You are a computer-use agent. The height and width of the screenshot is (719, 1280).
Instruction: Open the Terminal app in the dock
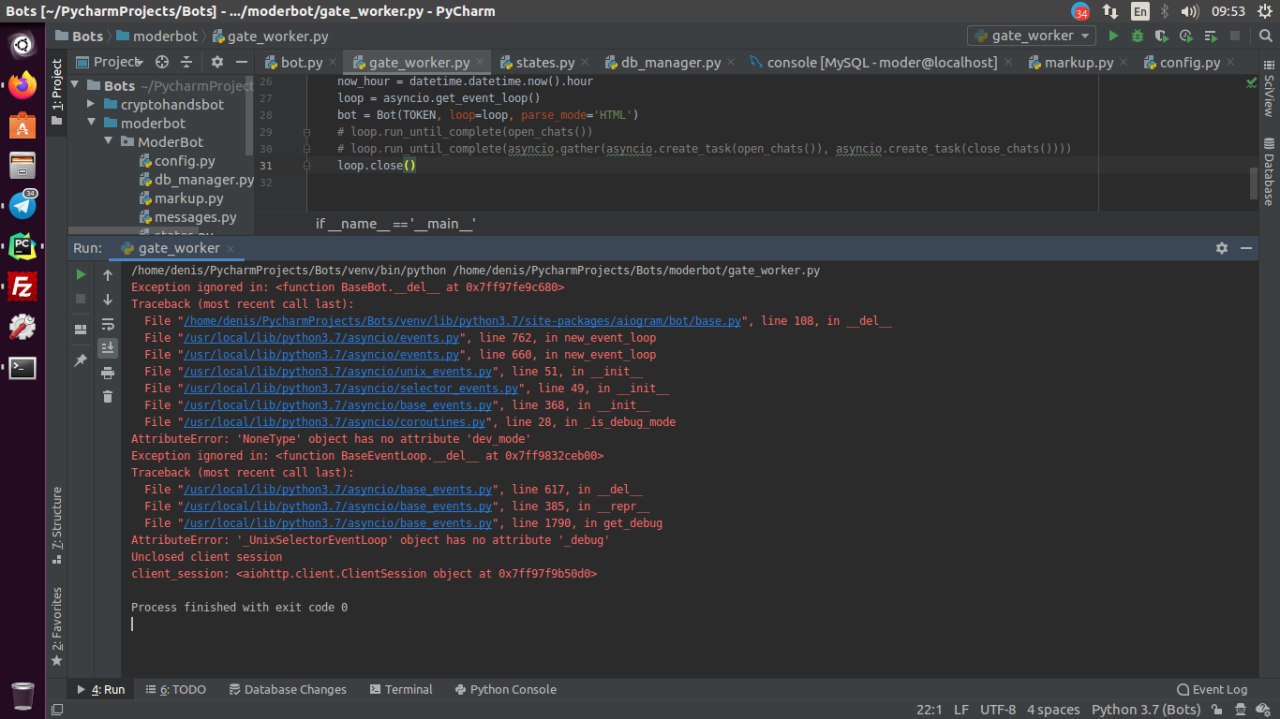pos(22,367)
